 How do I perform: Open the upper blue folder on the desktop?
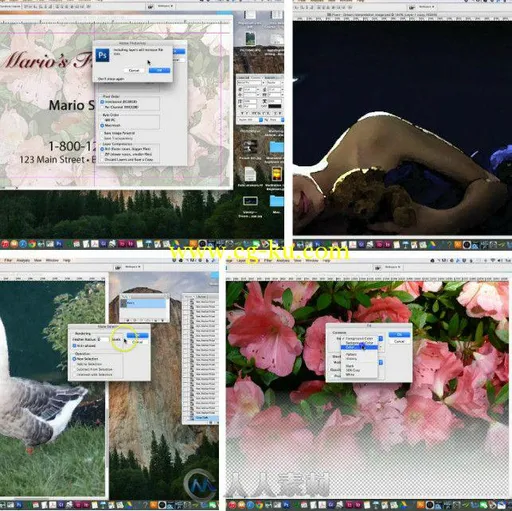[276, 146]
